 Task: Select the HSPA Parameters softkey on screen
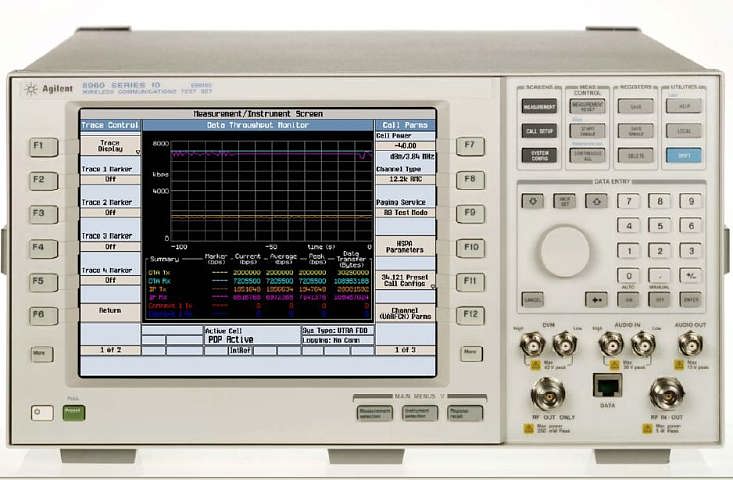tap(404, 245)
